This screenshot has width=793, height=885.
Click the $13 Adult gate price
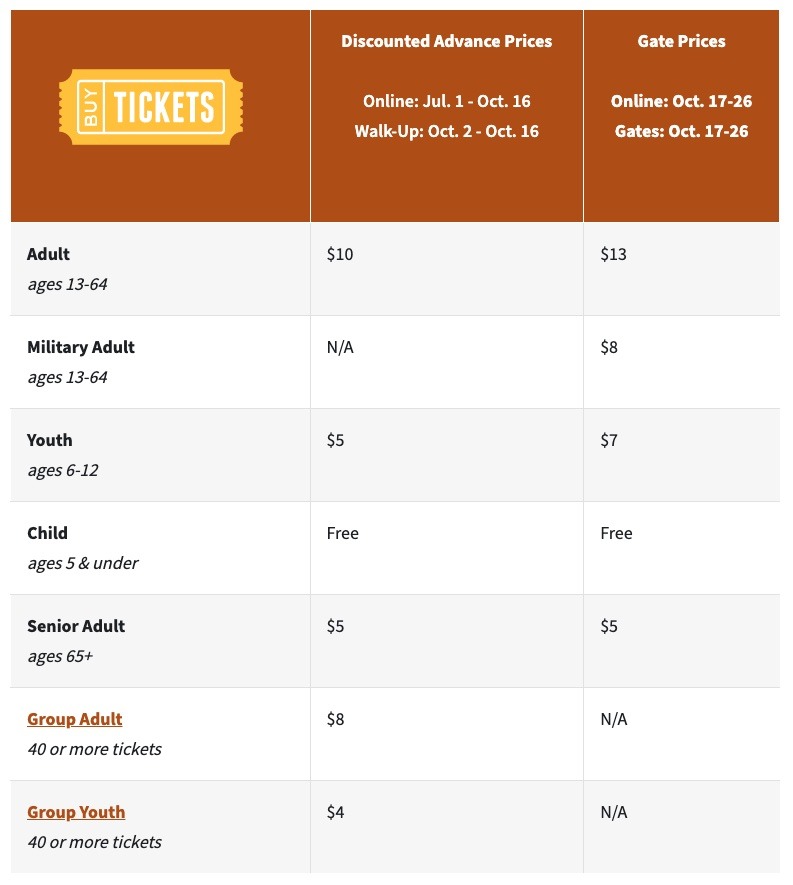click(613, 254)
